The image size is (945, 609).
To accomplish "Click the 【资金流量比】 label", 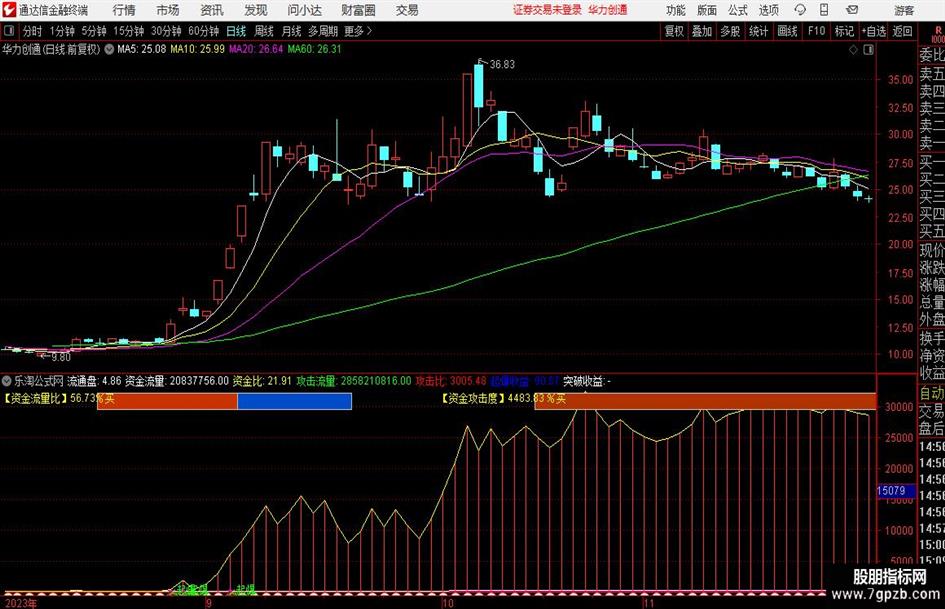I will (36, 399).
